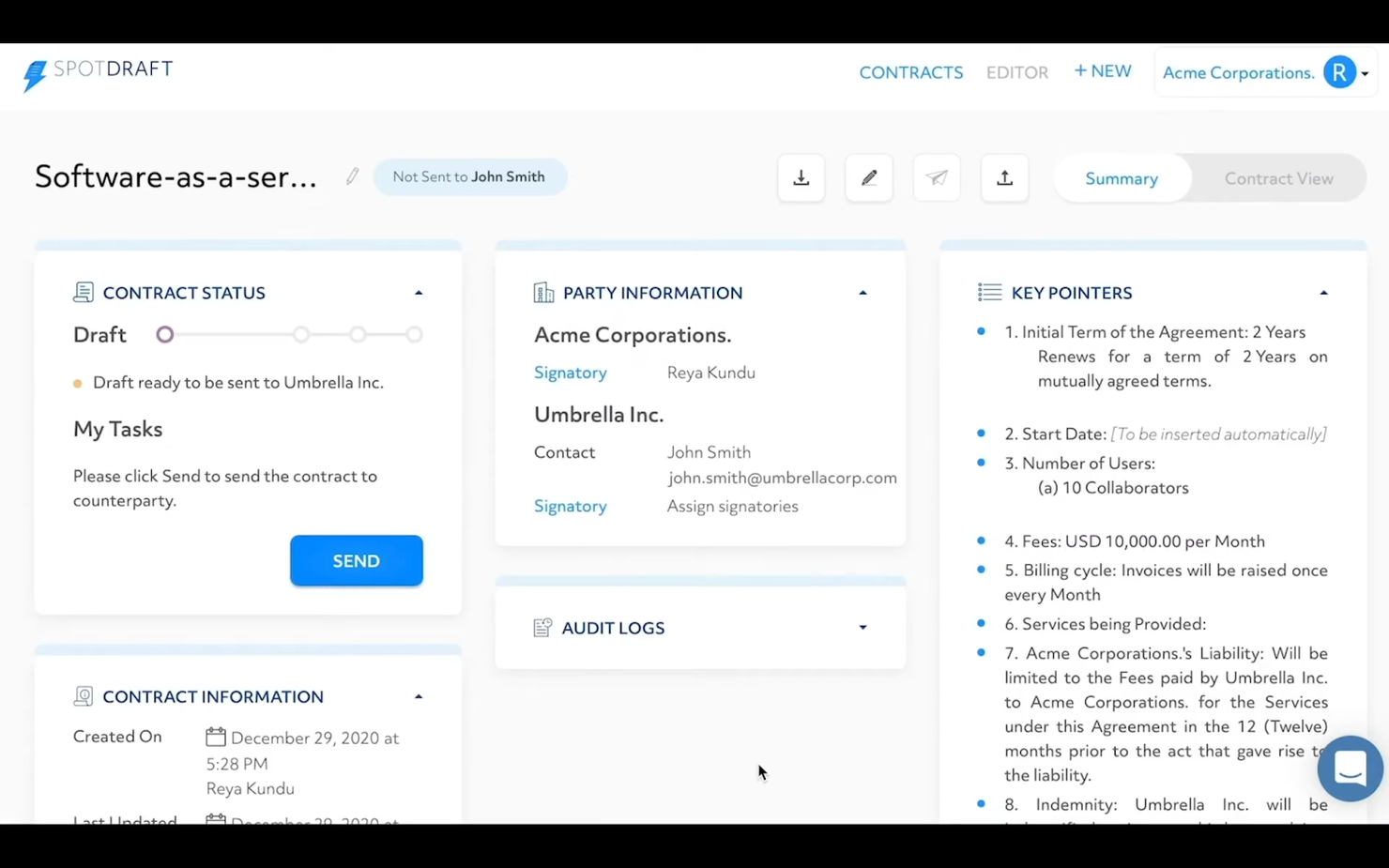
Task: Collapse the Party Information panel
Action: [862, 293]
